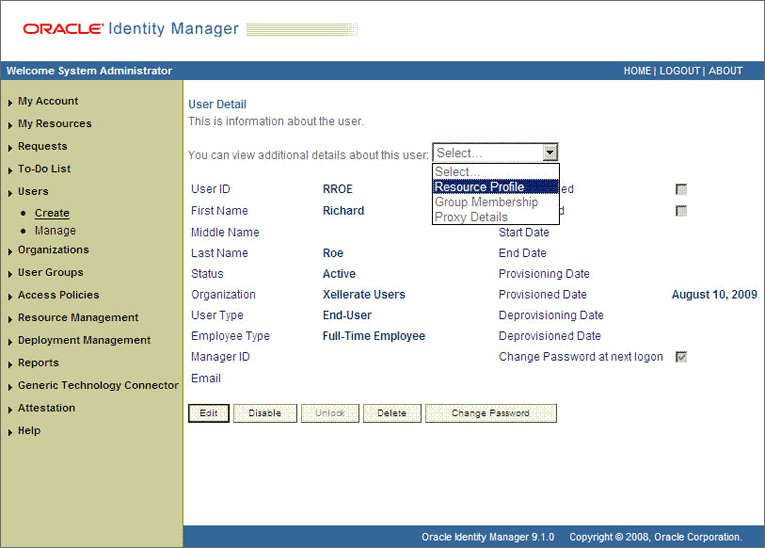Open the additional details dropdown arrow
The height and width of the screenshot is (548, 765).
pyautogui.click(x=550, y=152)
